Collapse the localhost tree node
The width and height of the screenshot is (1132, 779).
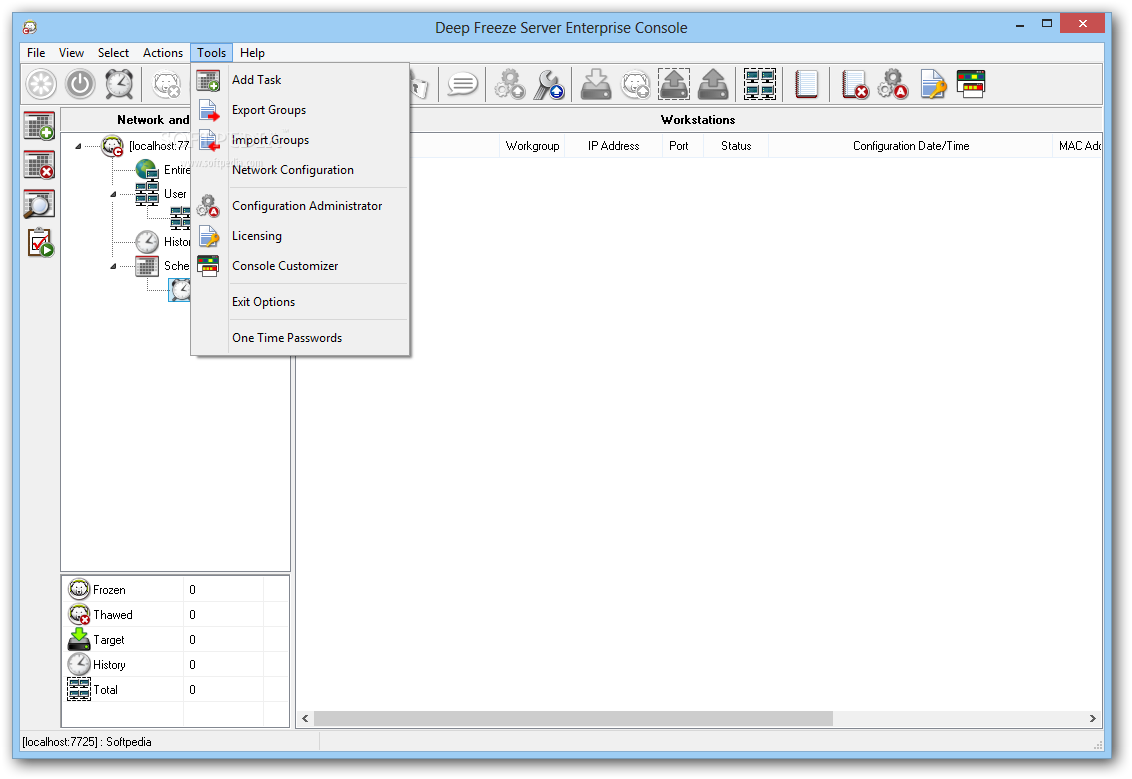coord(78,146)
